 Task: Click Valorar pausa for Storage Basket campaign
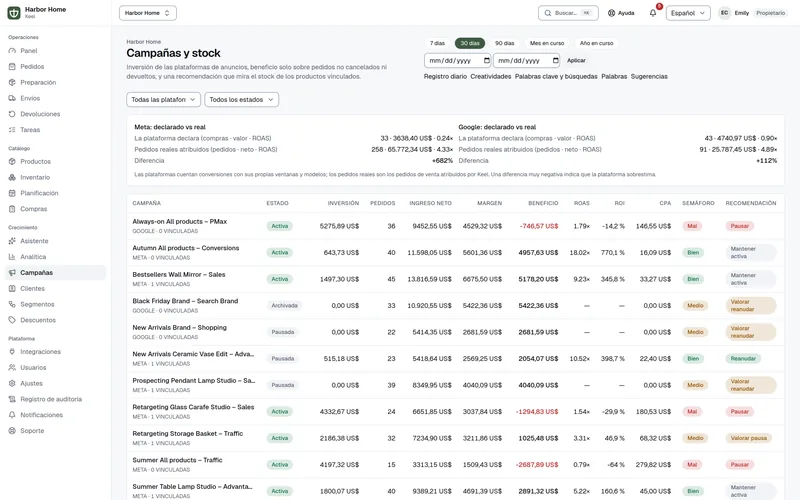click(x=748, y=438)
